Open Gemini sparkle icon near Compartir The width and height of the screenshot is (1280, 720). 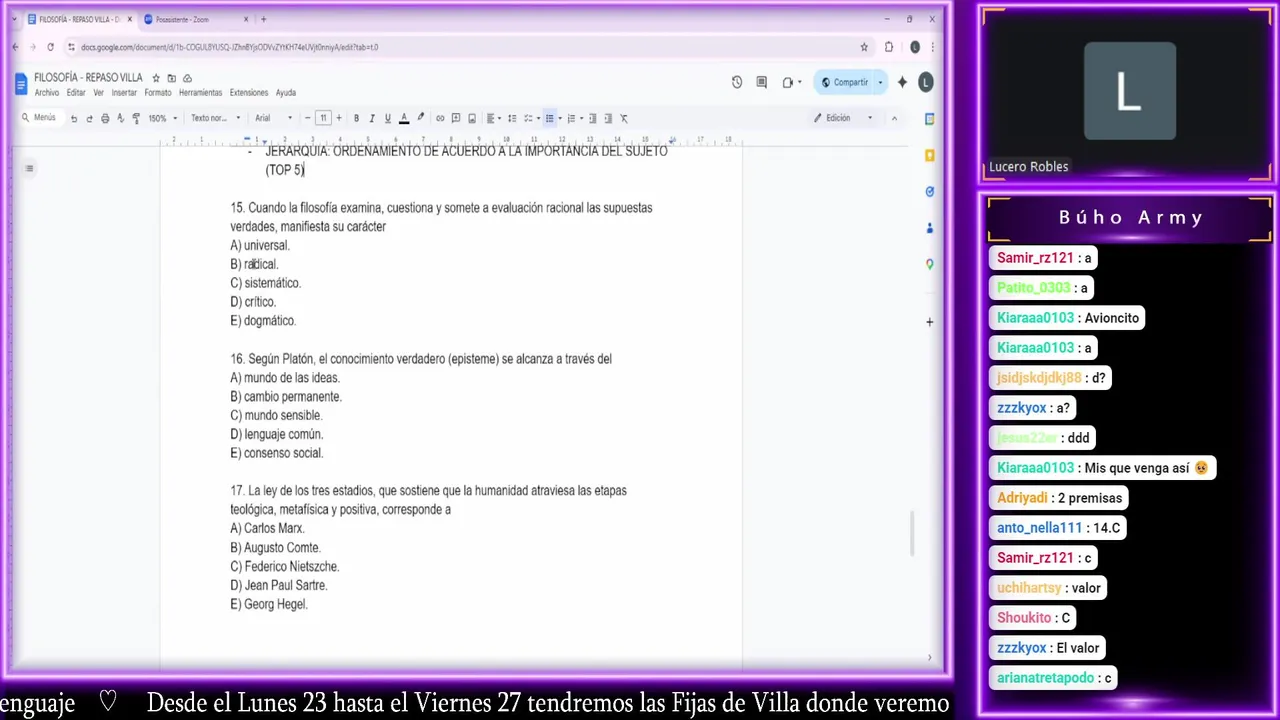point(902,82)
